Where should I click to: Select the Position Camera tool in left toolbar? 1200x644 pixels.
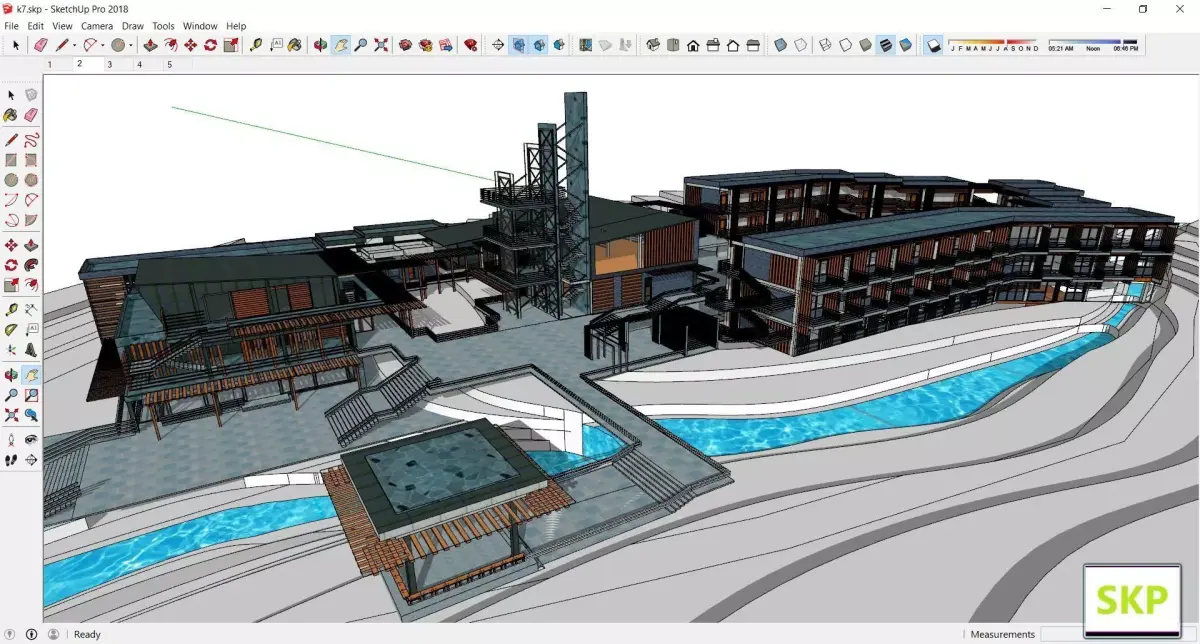11,440
